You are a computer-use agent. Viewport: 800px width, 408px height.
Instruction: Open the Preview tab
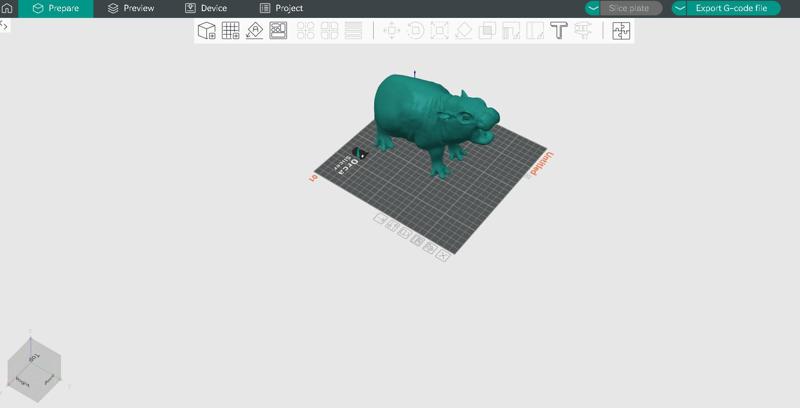(131, 9)
